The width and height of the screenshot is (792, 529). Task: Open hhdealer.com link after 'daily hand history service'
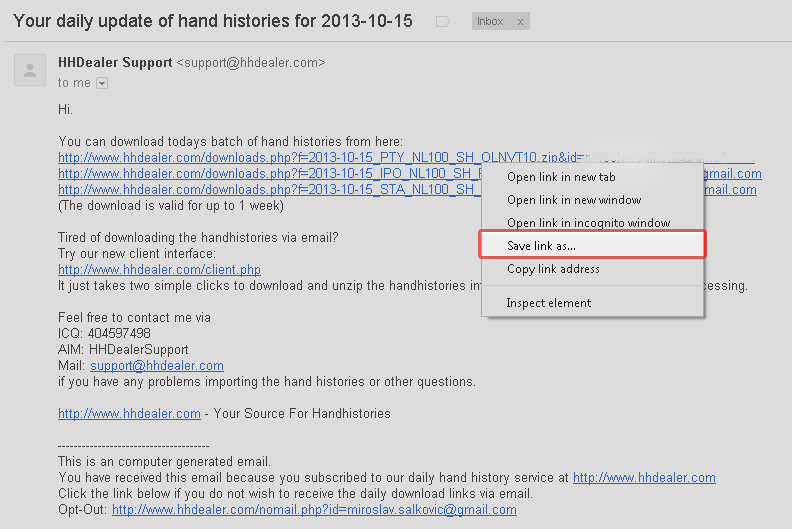click(x=644, y=478)
